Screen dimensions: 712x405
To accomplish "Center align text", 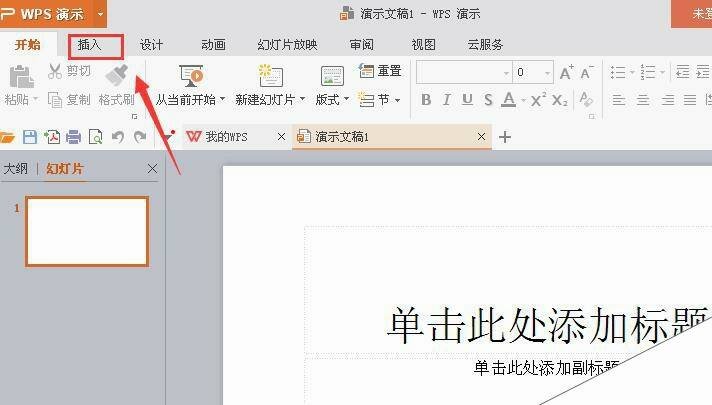I will coord(643,99).
